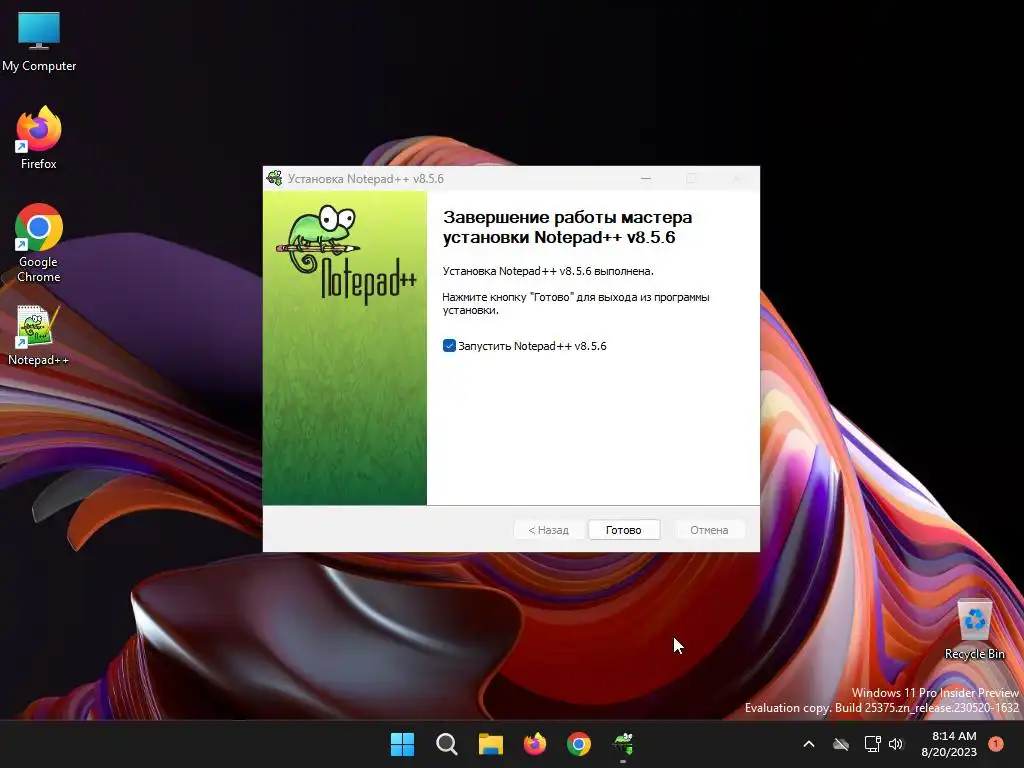This screenshot has height=768, width=1024.
Task: Open taskbar Search
Action: click(447, 744)
